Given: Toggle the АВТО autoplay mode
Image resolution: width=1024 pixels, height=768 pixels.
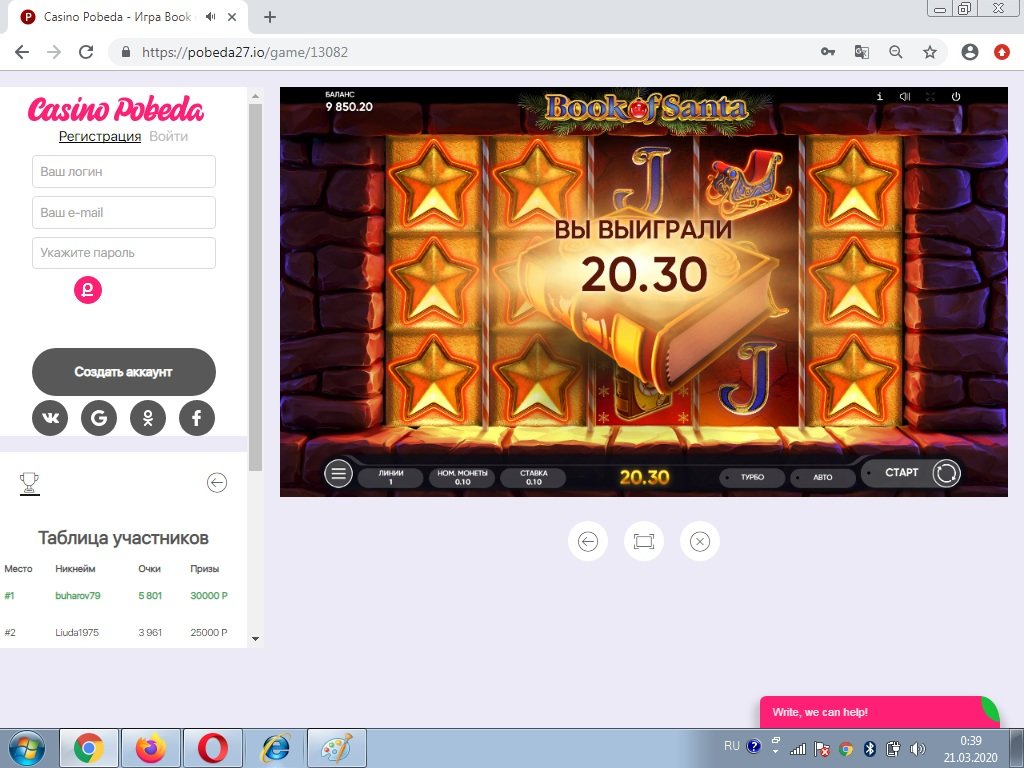Looking at the screenshot, I should click(x=821, y=477).
